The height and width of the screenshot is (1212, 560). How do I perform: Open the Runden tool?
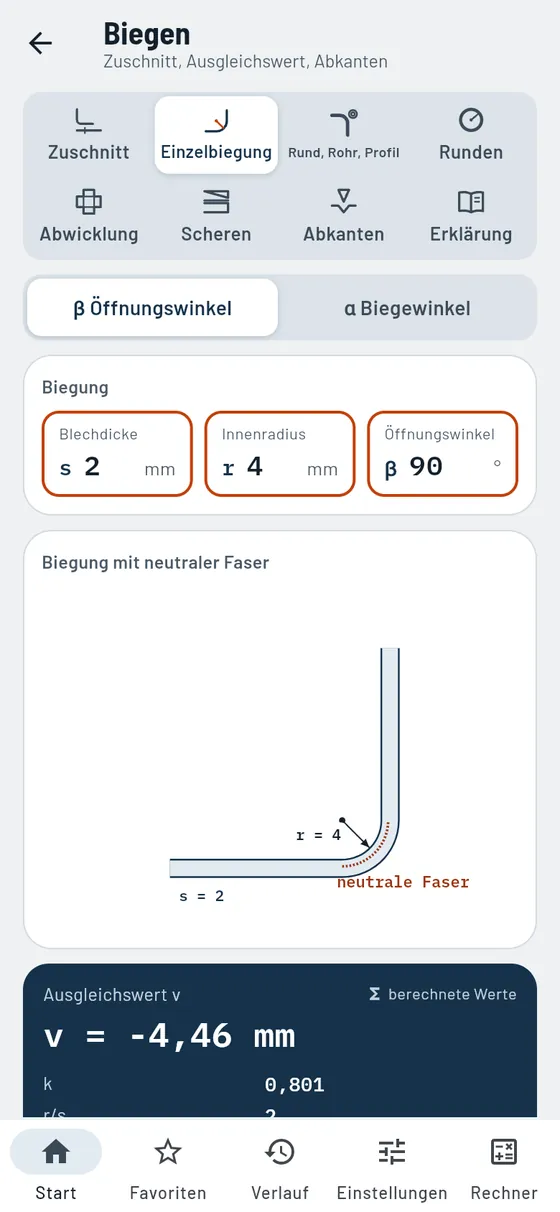(471, 135)
